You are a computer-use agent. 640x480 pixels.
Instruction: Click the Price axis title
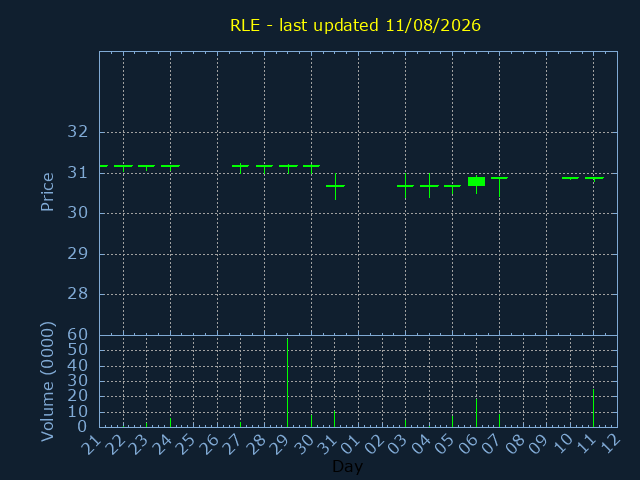[47, 192]
